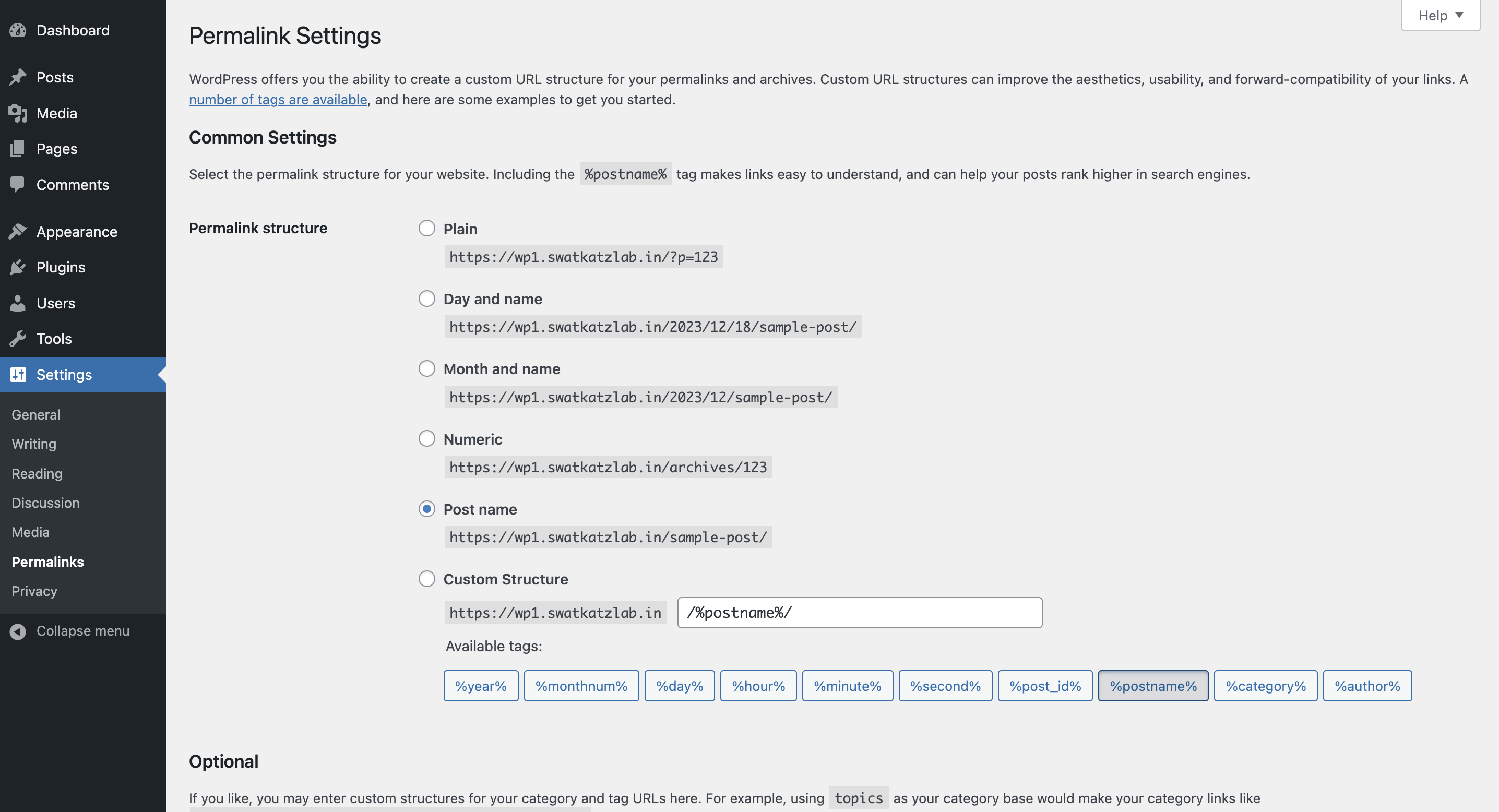Click the Users person icon
The width and height of the screenshot is (1499, 812).
[x=17, y=303]
